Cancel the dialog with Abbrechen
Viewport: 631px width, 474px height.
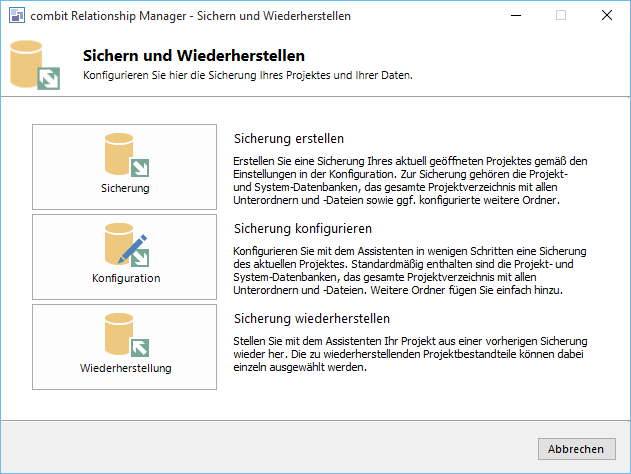tap(576, 449)
